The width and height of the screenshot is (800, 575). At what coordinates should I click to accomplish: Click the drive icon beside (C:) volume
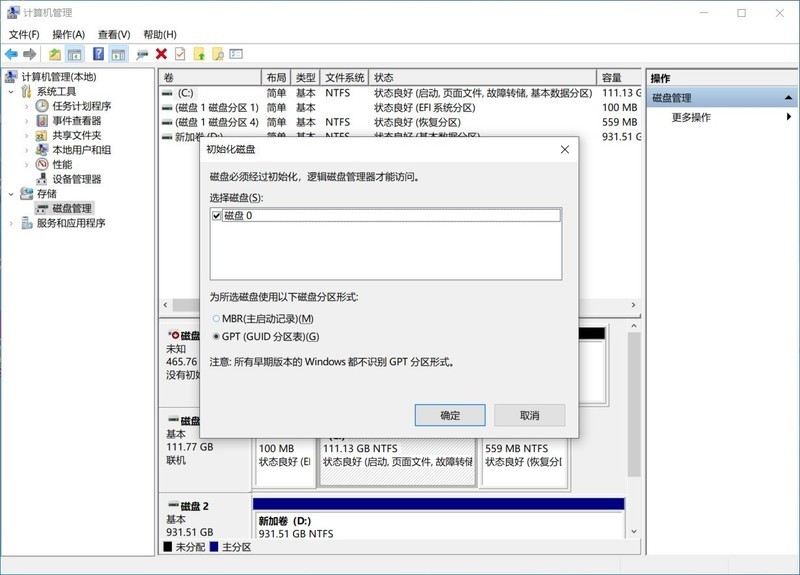tap(167, 93)
